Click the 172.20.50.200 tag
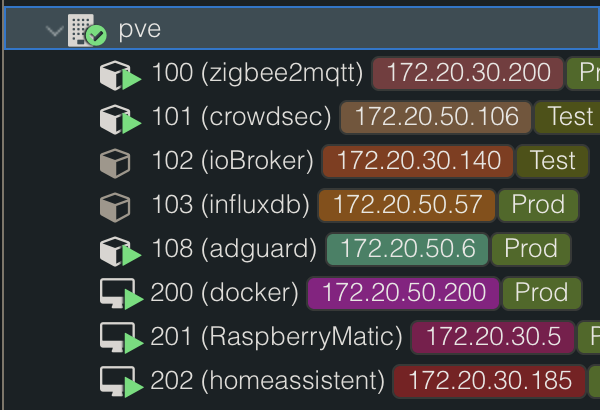Screen dimensions: 600x410 pos(404,293)
